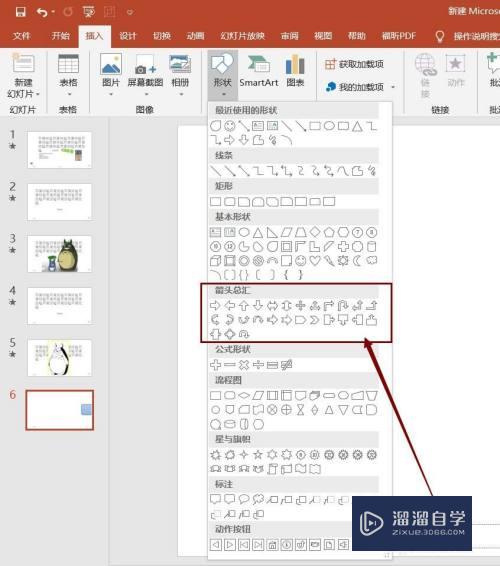The width and height of the screenshot is (500, 566).
Task: Switch to the 审阅 ribbon tab
Action: 290,36
